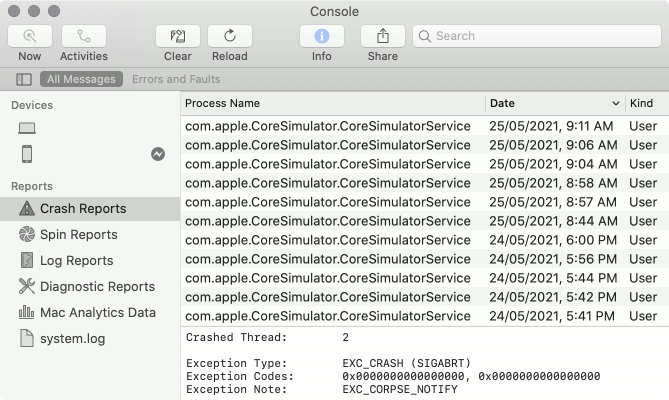Select the crash report from 9:06 AM
Screen dimensions: 669x400
(x=425, y=145)
